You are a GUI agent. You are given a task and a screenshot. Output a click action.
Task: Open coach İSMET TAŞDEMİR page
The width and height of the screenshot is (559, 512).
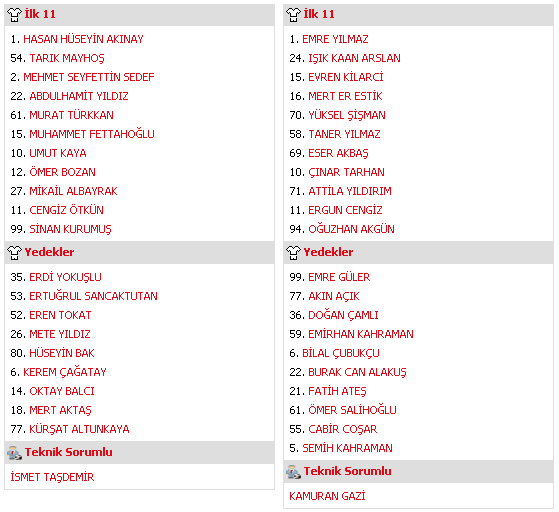pyautogui.click(x=52, y=477)
